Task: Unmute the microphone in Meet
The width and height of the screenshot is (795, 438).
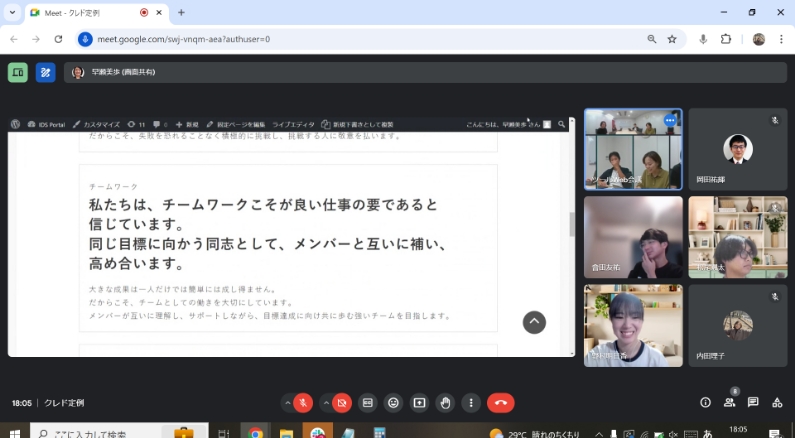Action: pos(303,403)
